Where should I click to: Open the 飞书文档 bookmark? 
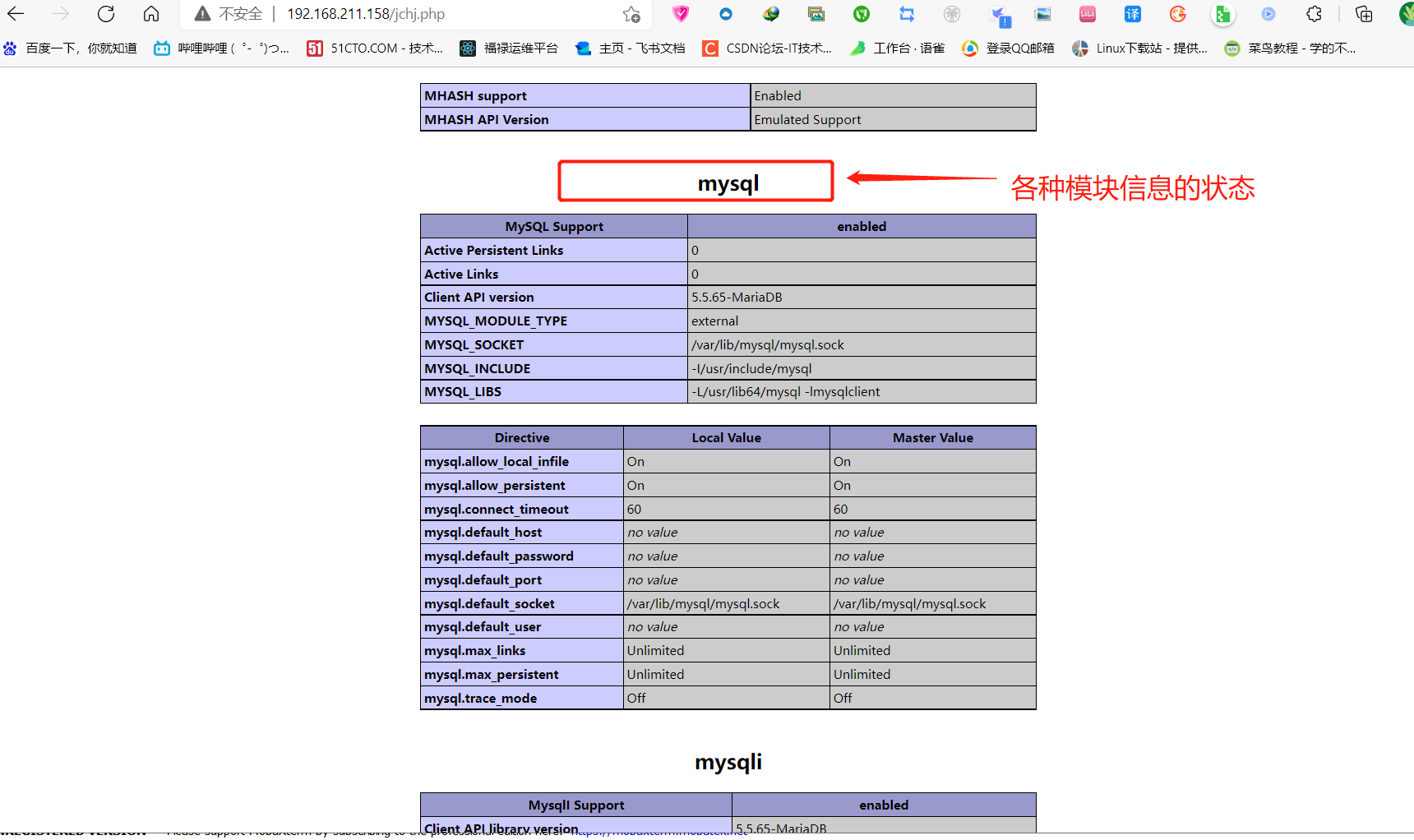coord(631,48)
